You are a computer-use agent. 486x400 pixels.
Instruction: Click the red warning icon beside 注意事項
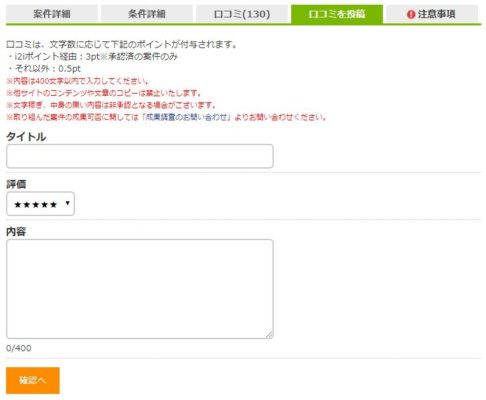pyautogui.click(x=411, y=14)
